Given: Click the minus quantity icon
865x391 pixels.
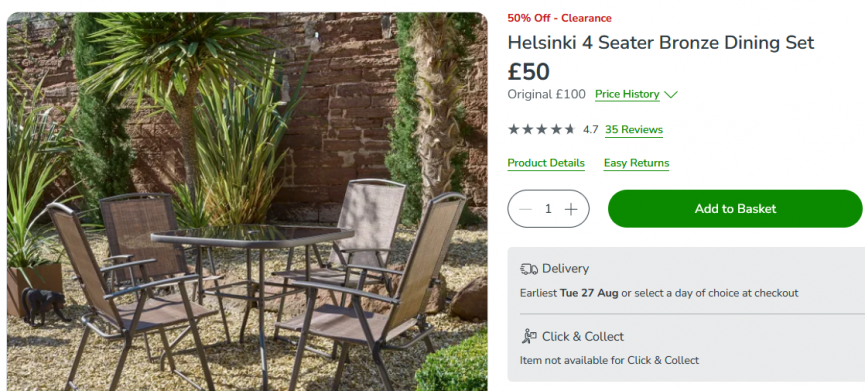Looking at the screenshot, I should [525, 209].
